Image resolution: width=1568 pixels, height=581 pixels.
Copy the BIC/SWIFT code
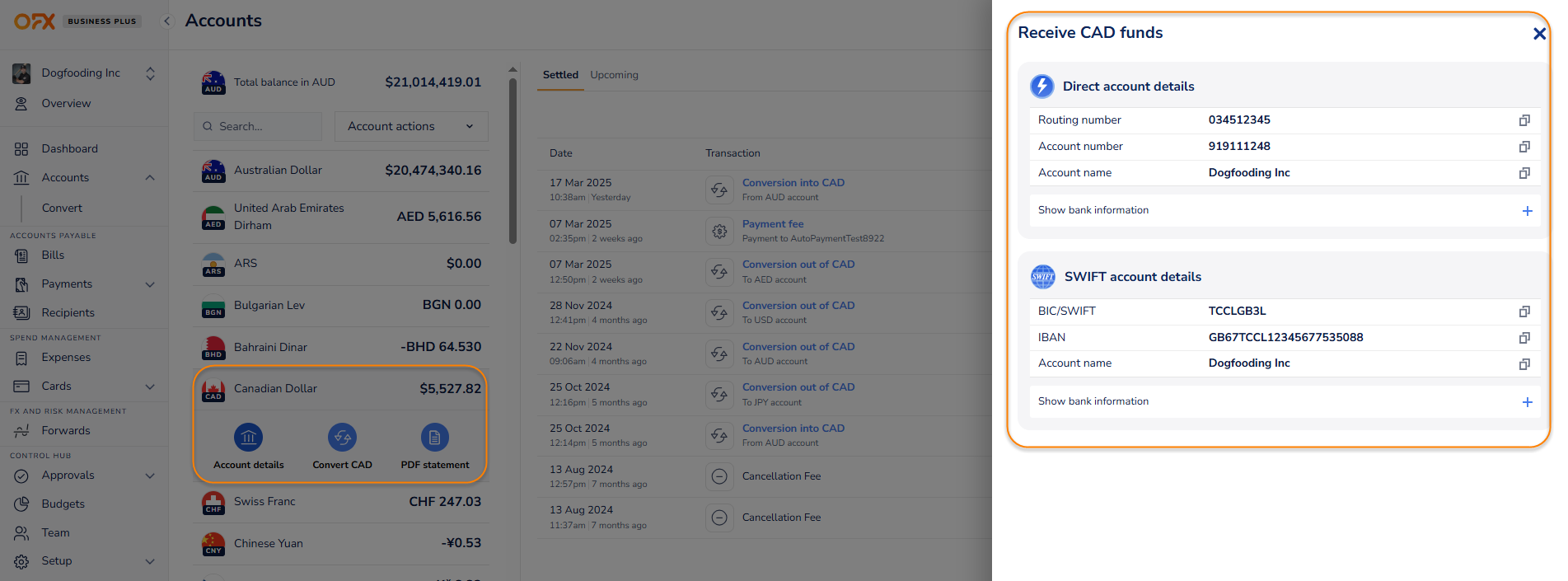1524,312
